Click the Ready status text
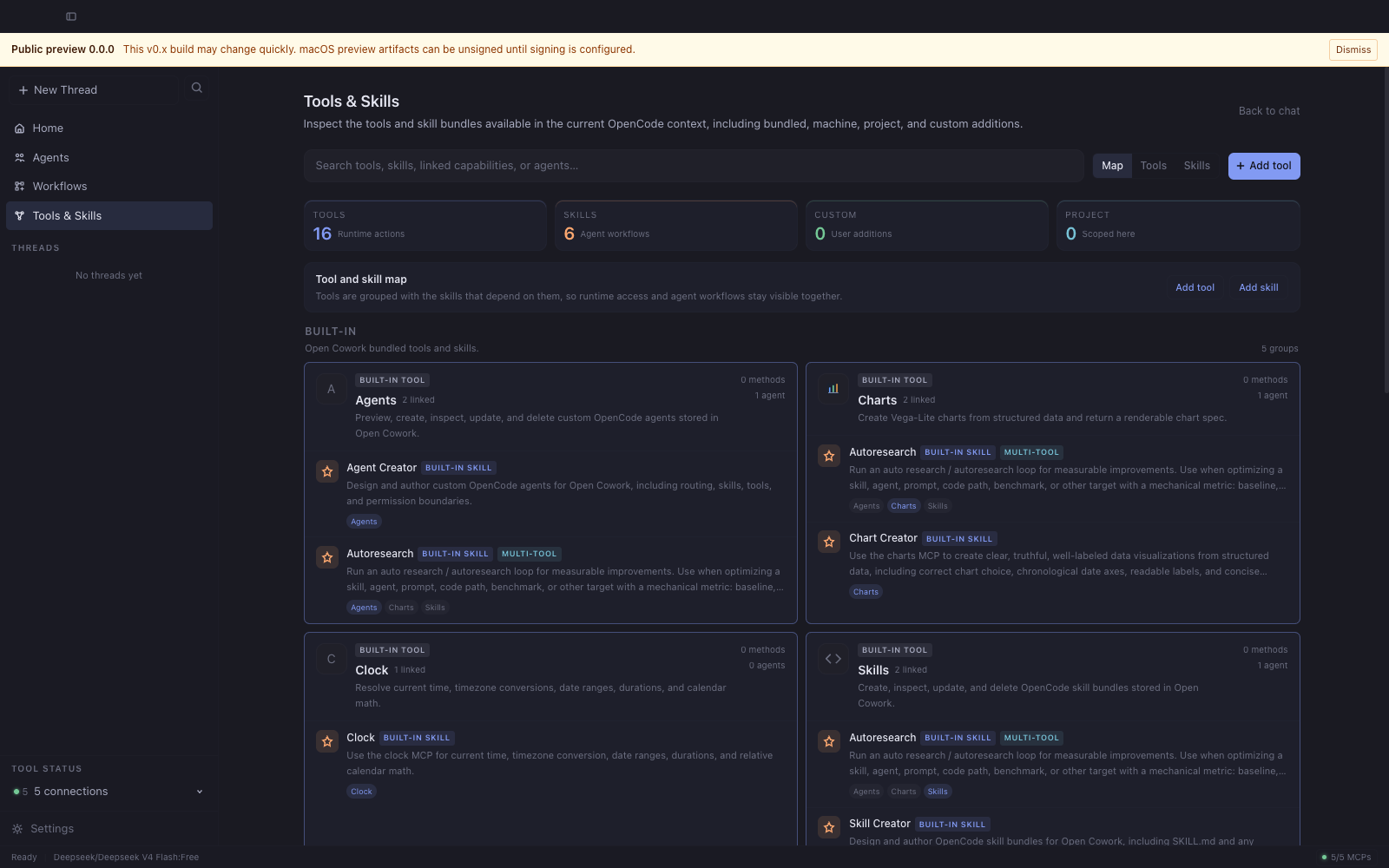 coord(24,858)
